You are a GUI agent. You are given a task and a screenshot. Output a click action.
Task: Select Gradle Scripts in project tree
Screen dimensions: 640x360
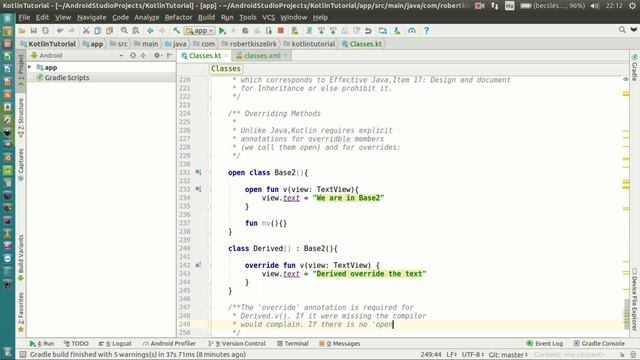point(63,78)
